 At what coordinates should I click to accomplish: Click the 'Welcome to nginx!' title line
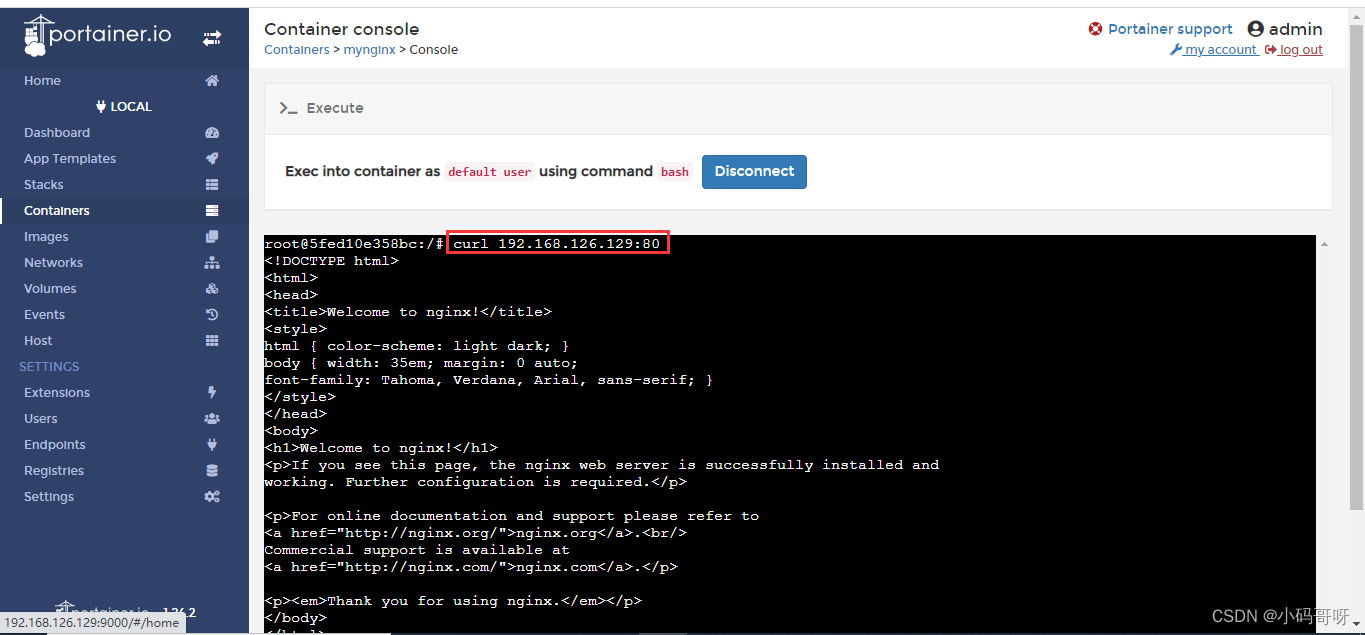pyautogui.click(x=408, y=312)
